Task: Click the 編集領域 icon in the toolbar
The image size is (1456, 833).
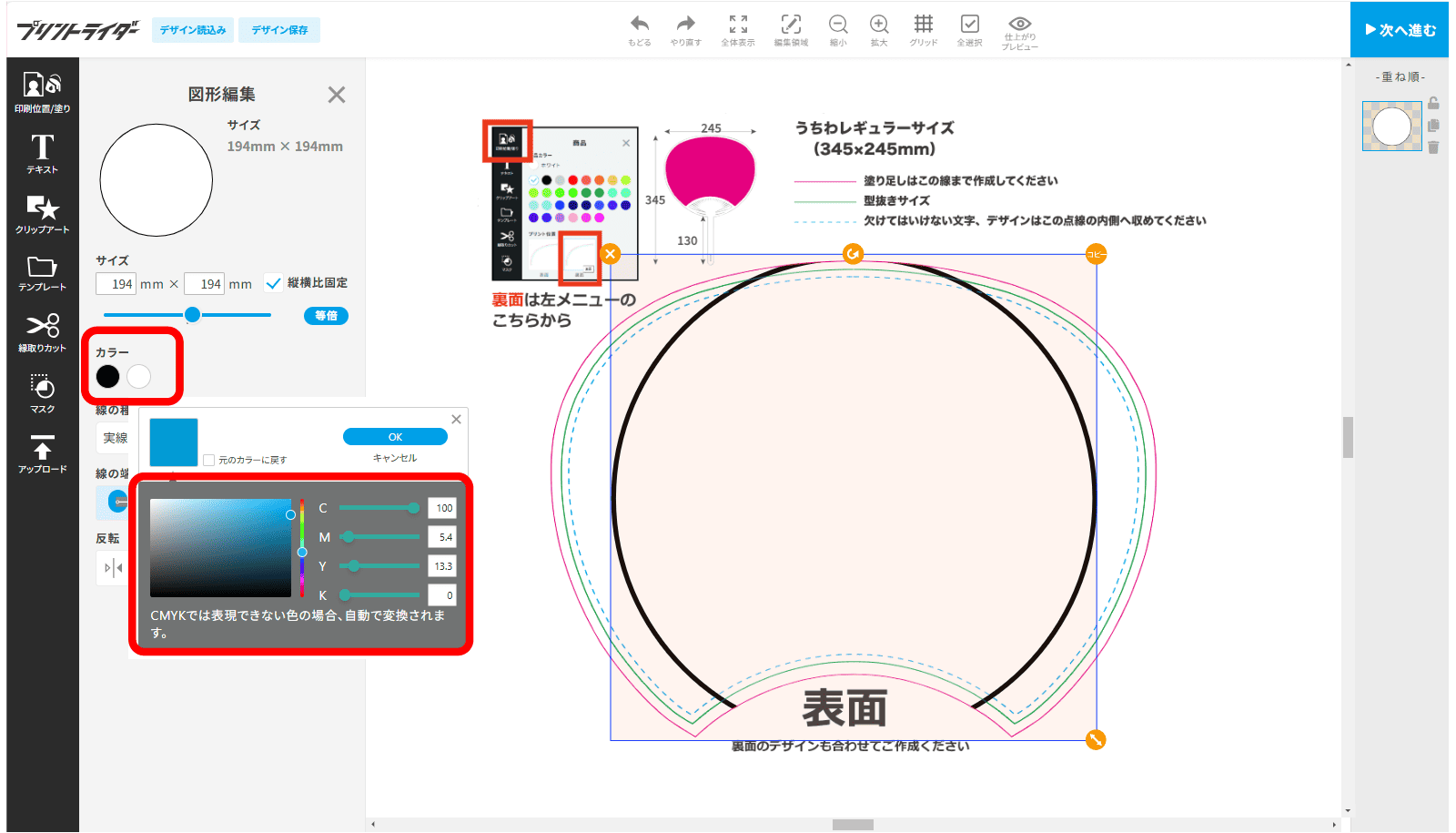Action: [x=791, y=30]
